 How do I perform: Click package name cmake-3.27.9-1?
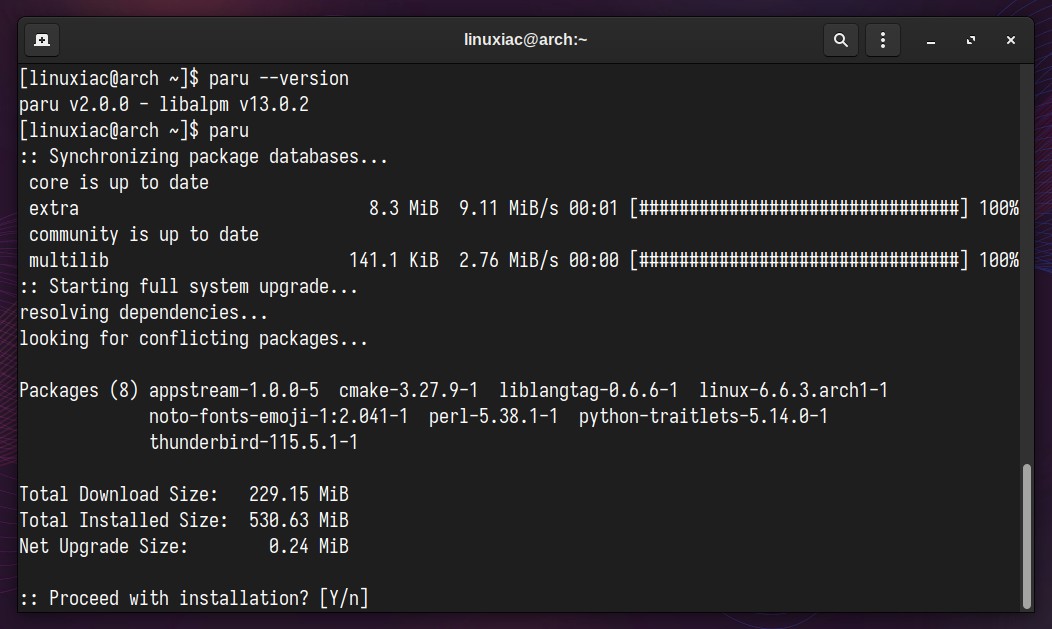tap(409, 390)
